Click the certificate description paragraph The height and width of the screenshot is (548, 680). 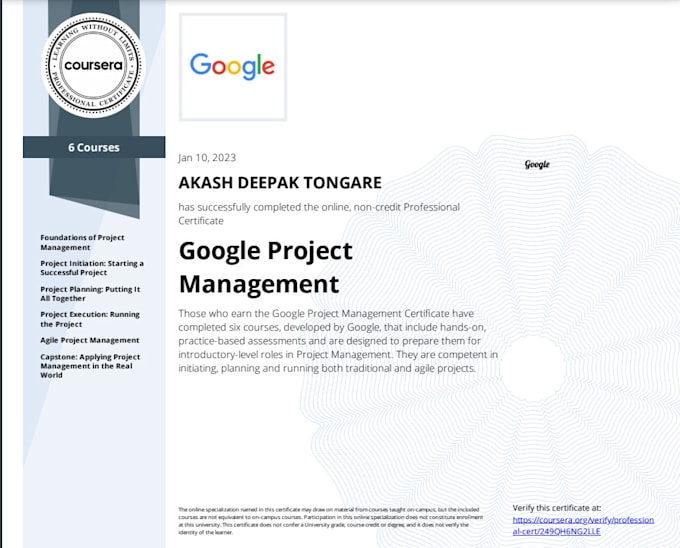338,341
